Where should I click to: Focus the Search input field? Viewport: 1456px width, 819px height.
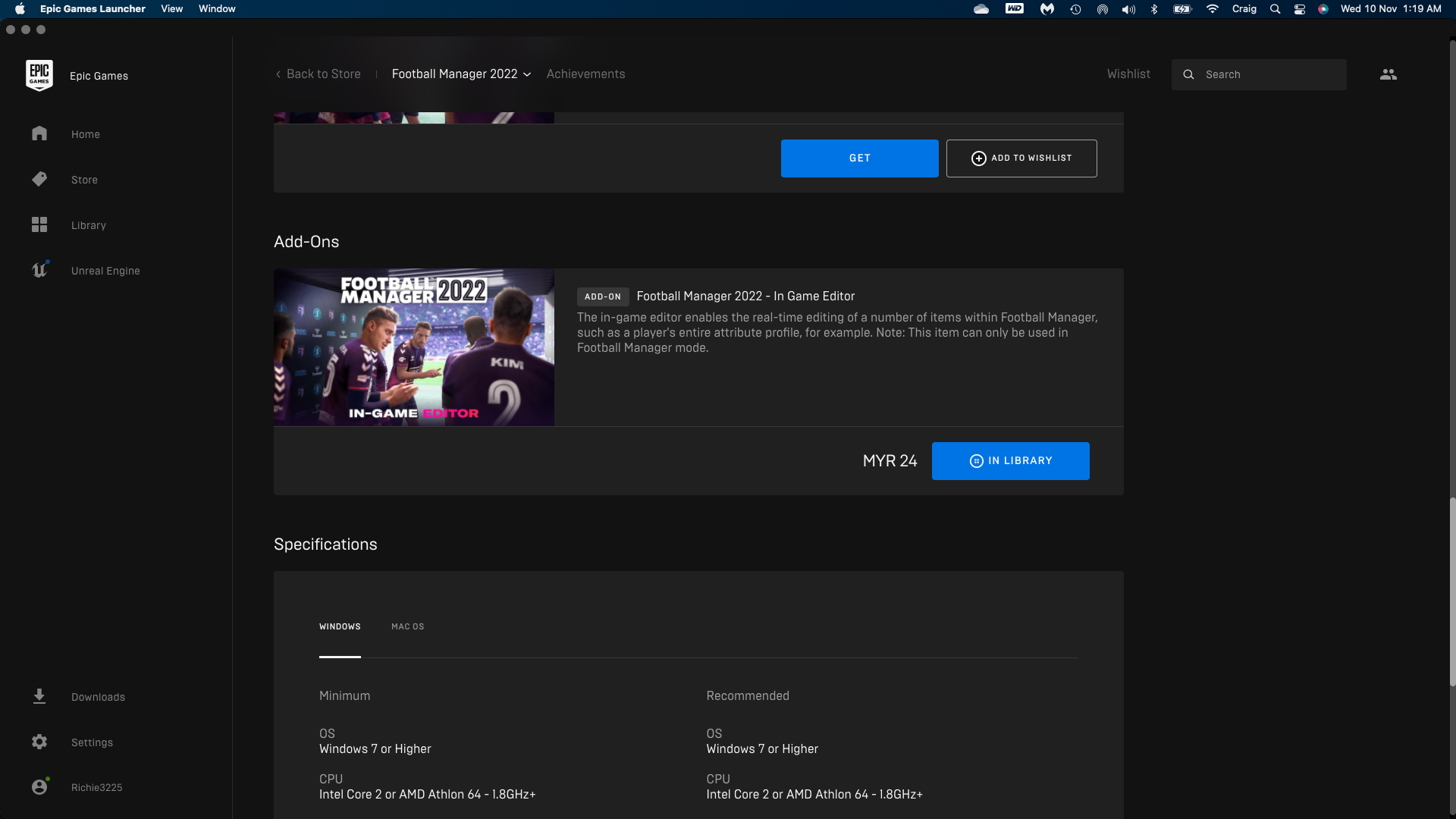(1259, 74)
